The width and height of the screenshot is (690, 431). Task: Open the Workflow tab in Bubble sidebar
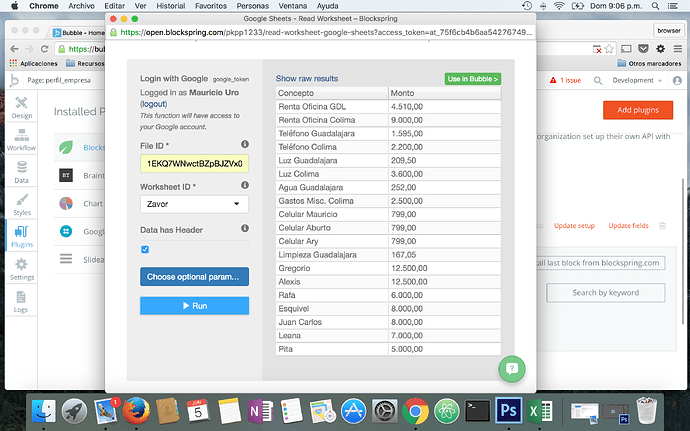pyautogui.click(x=21, y=140)
